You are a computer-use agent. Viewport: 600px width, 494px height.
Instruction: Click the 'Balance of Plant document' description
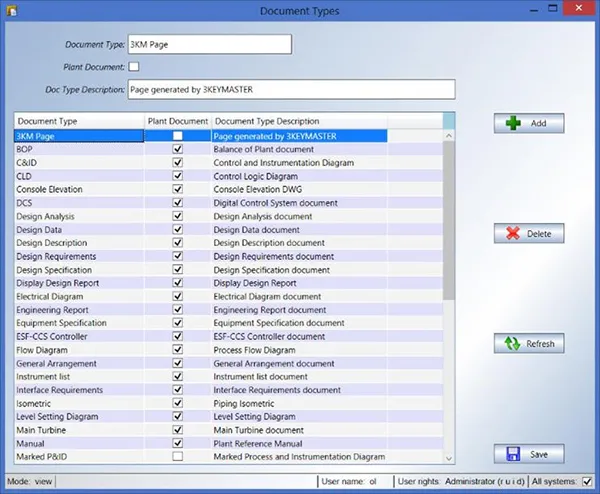[300, 149]
